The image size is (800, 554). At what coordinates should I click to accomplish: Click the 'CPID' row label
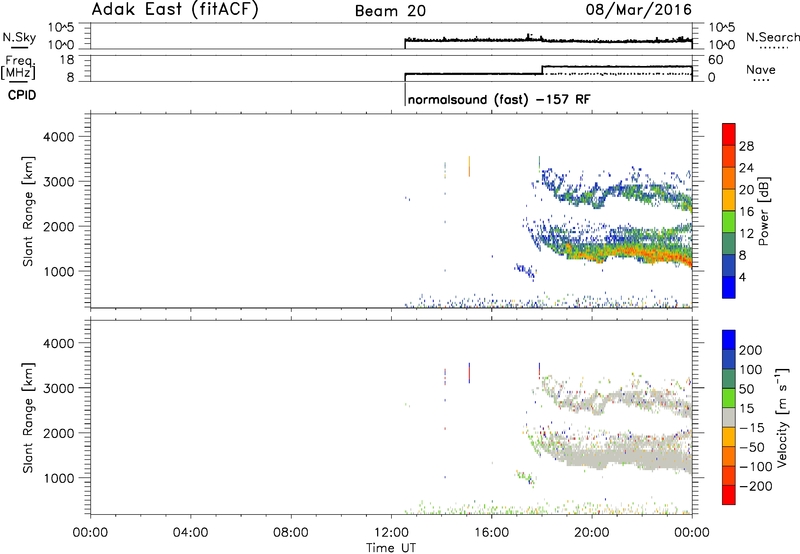click(22, 95)
